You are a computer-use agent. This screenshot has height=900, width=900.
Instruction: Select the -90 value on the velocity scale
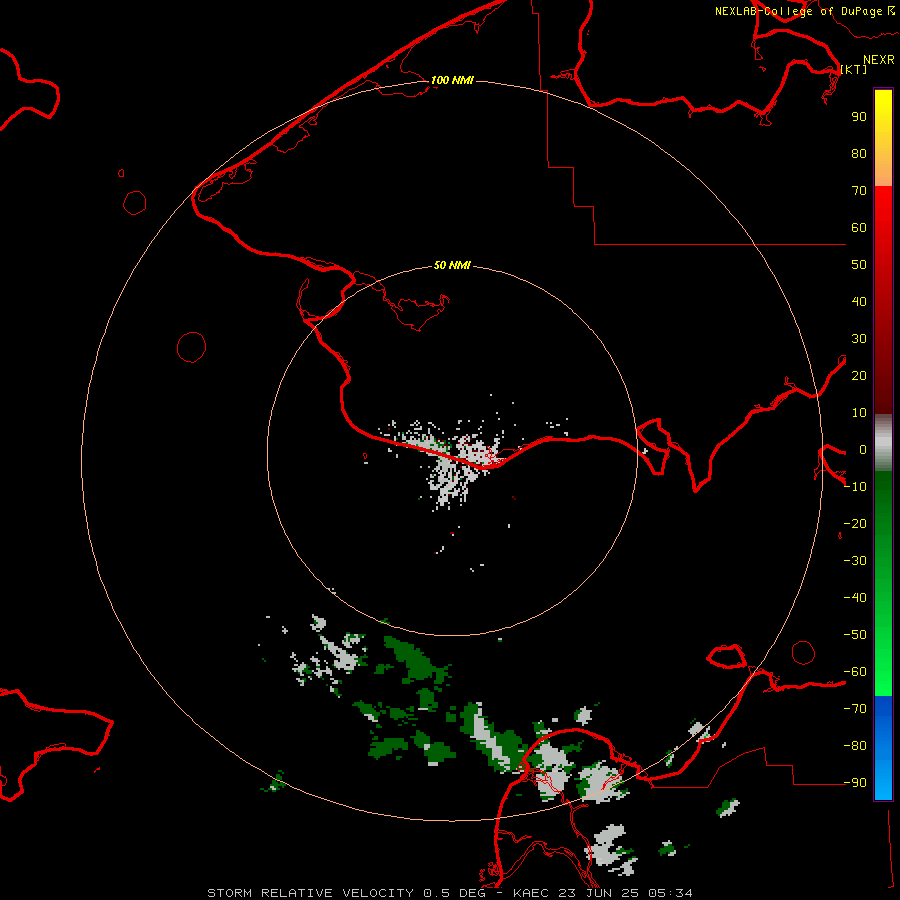click(x=855, y=783)
